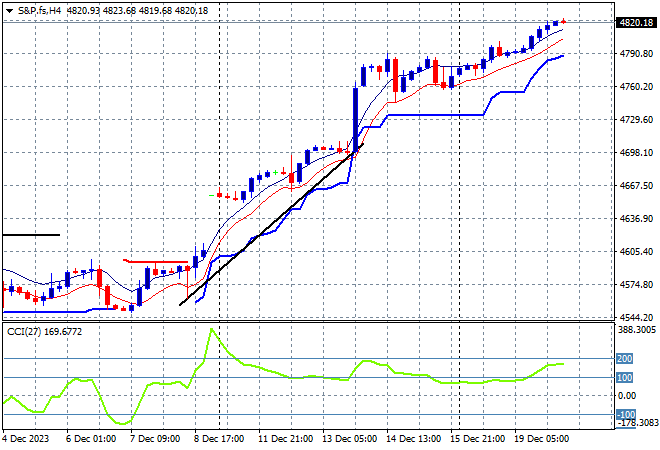Click price scale label 4574.80

pyautogui.click(x=636, y=285)
